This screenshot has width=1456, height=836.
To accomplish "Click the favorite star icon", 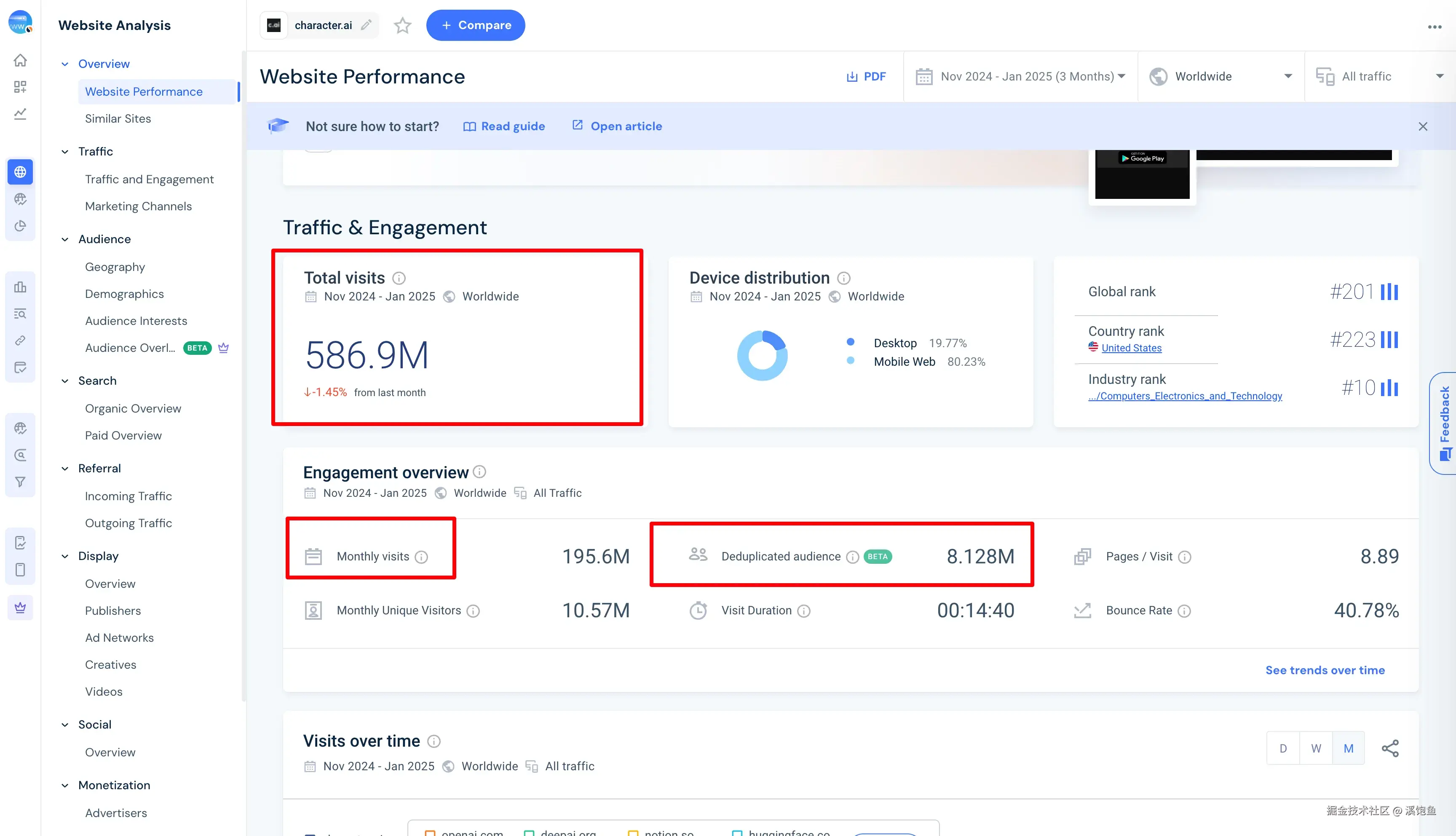I will [402, 25].
